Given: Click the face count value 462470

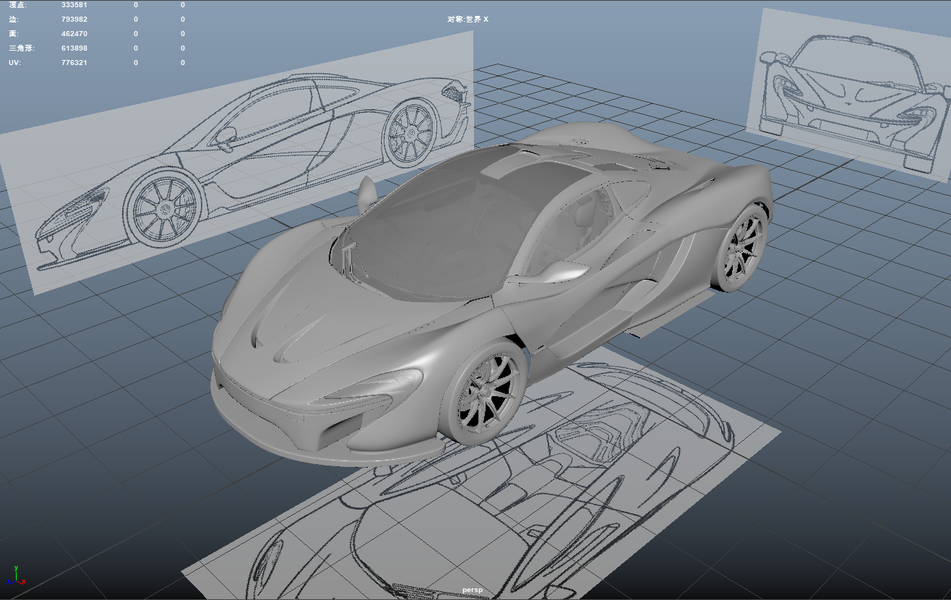Looking at the screenshot, I should [74, 34].
